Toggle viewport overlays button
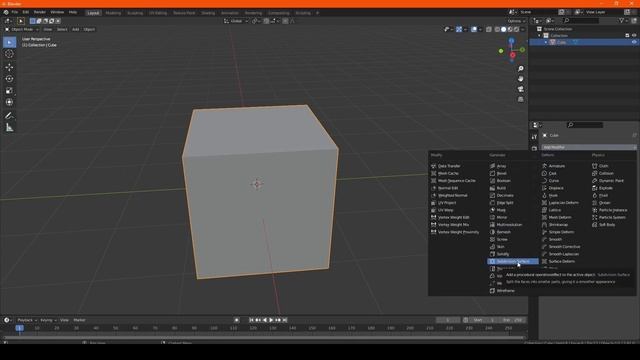The image size is (640, 360). [x=474, y=29]
